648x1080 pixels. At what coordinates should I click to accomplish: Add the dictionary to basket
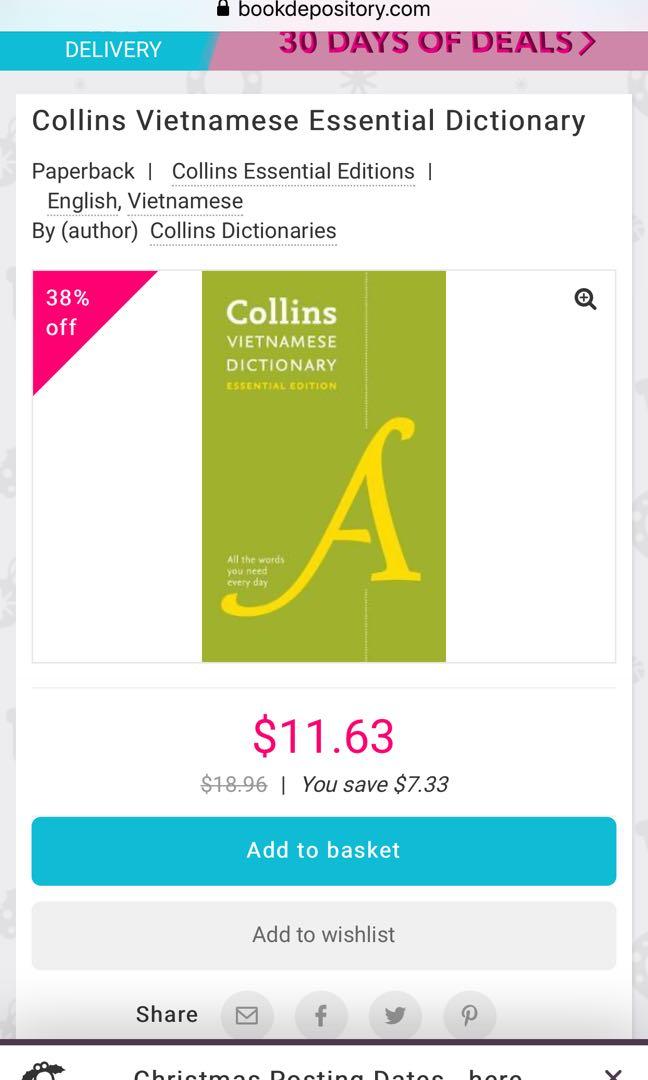pyautogui.click(x=324, y=850)
